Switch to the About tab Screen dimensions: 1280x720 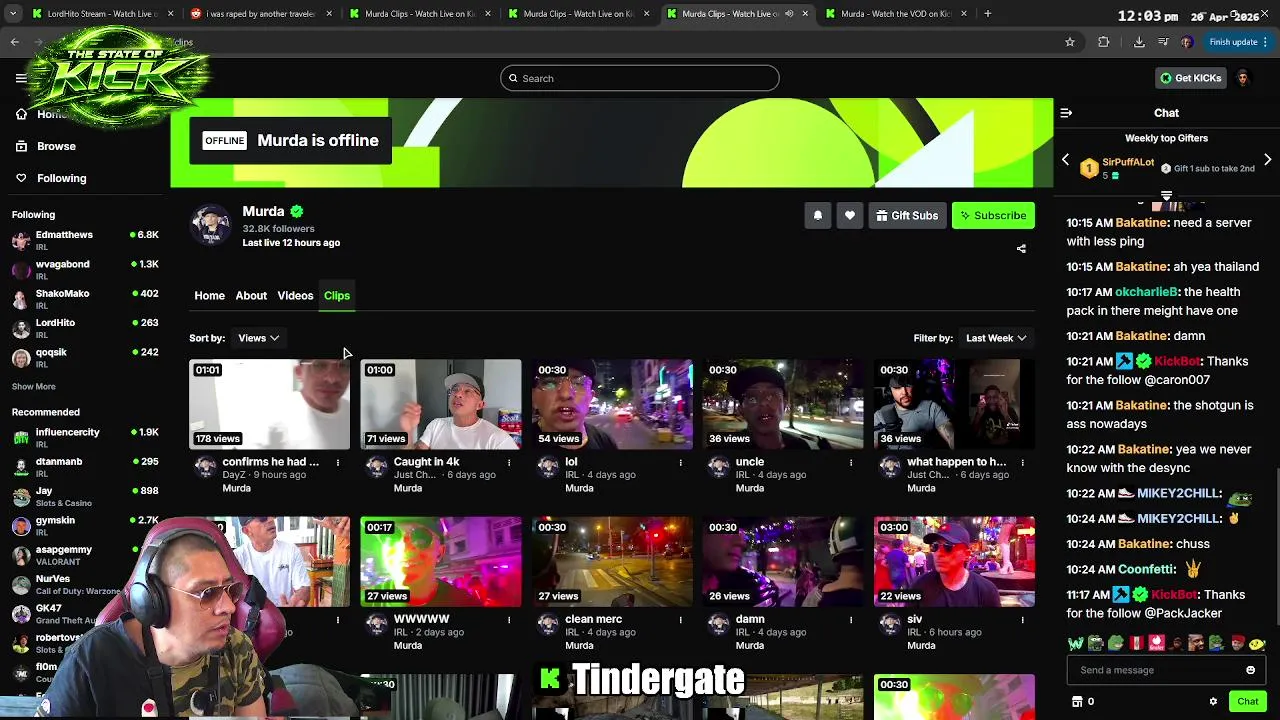[251, 296]
